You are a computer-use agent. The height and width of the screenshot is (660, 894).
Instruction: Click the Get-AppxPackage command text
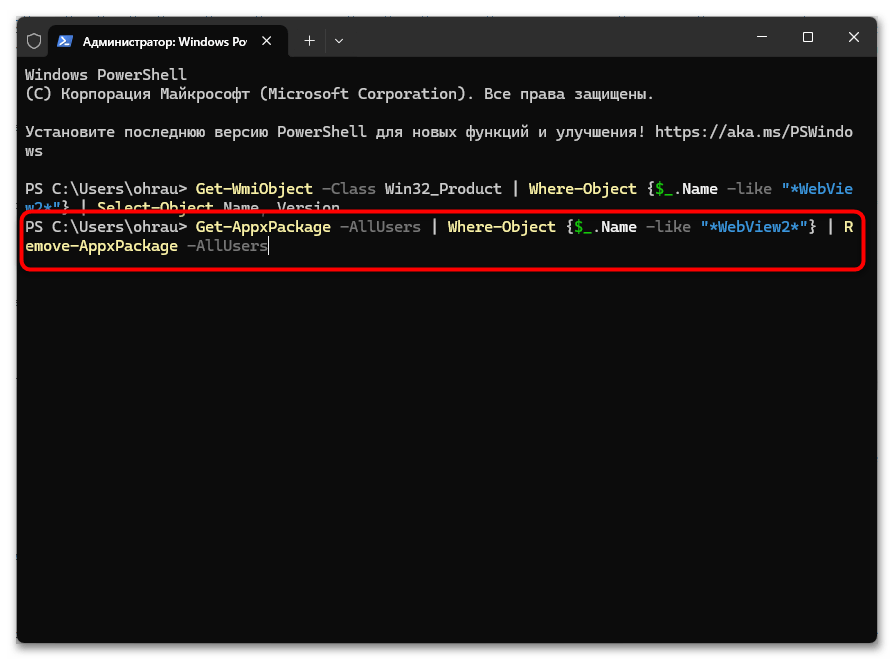point(263,227)
